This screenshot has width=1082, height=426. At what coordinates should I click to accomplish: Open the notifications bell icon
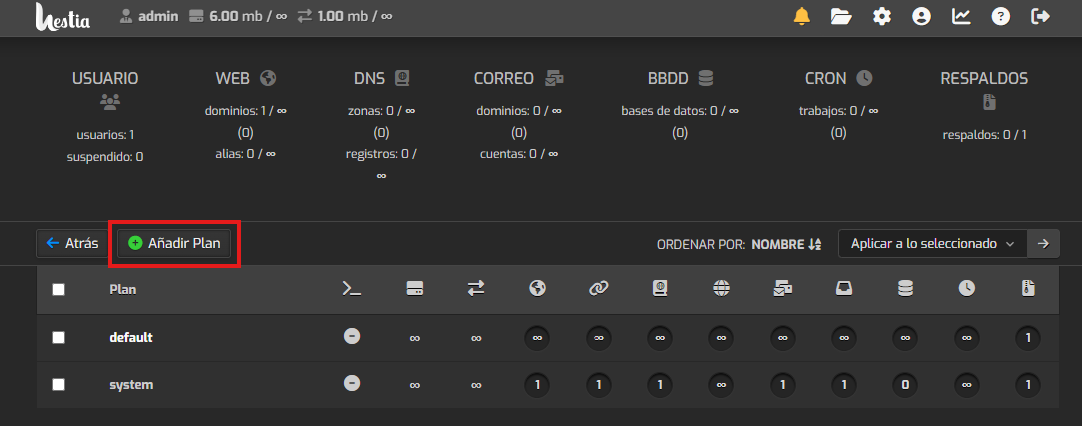tap(801, 16)
